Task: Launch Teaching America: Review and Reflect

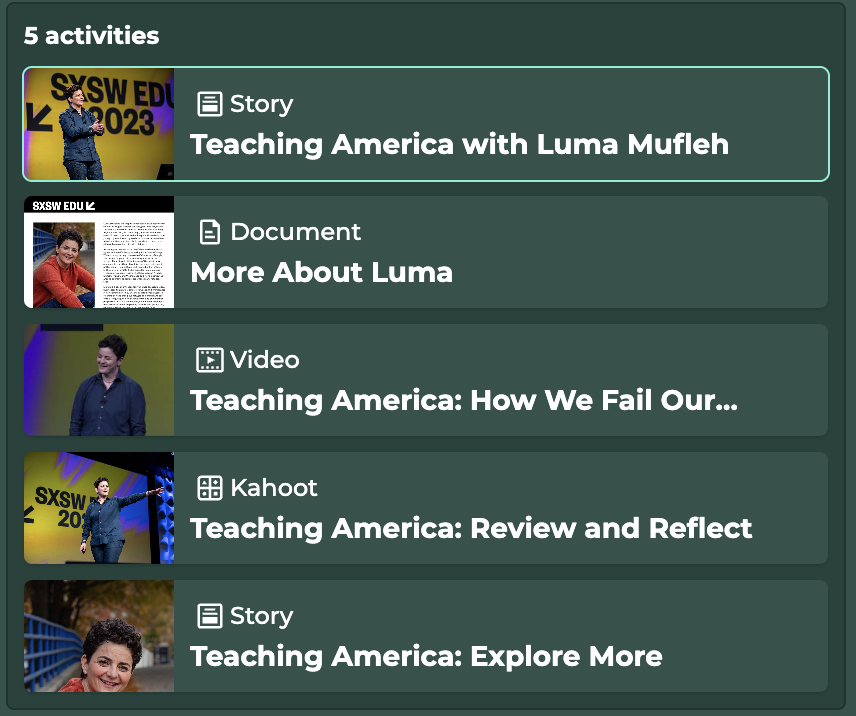Action: coord(471,528)
